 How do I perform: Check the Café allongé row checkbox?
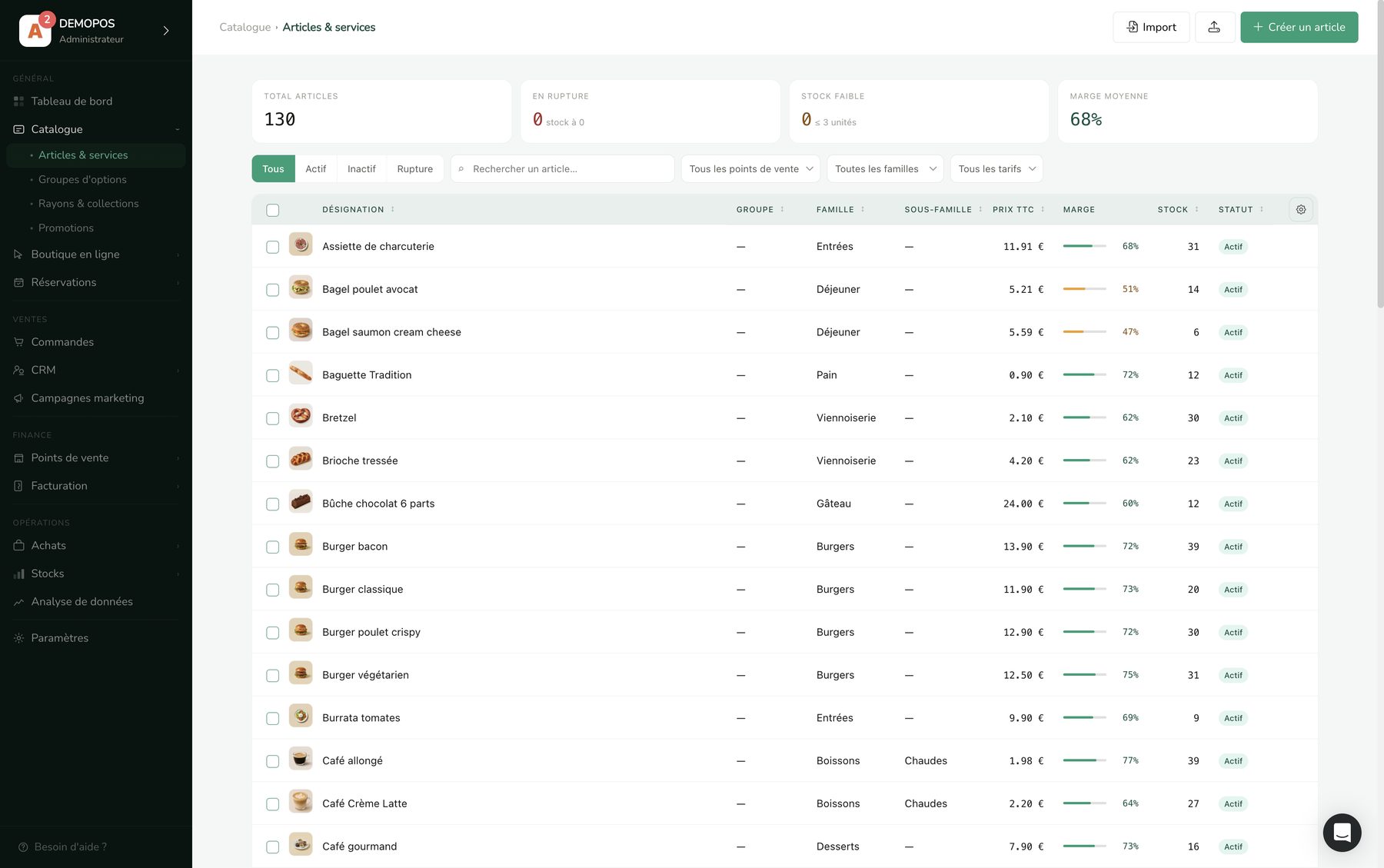pyautogui.click(x=273, y=761)
